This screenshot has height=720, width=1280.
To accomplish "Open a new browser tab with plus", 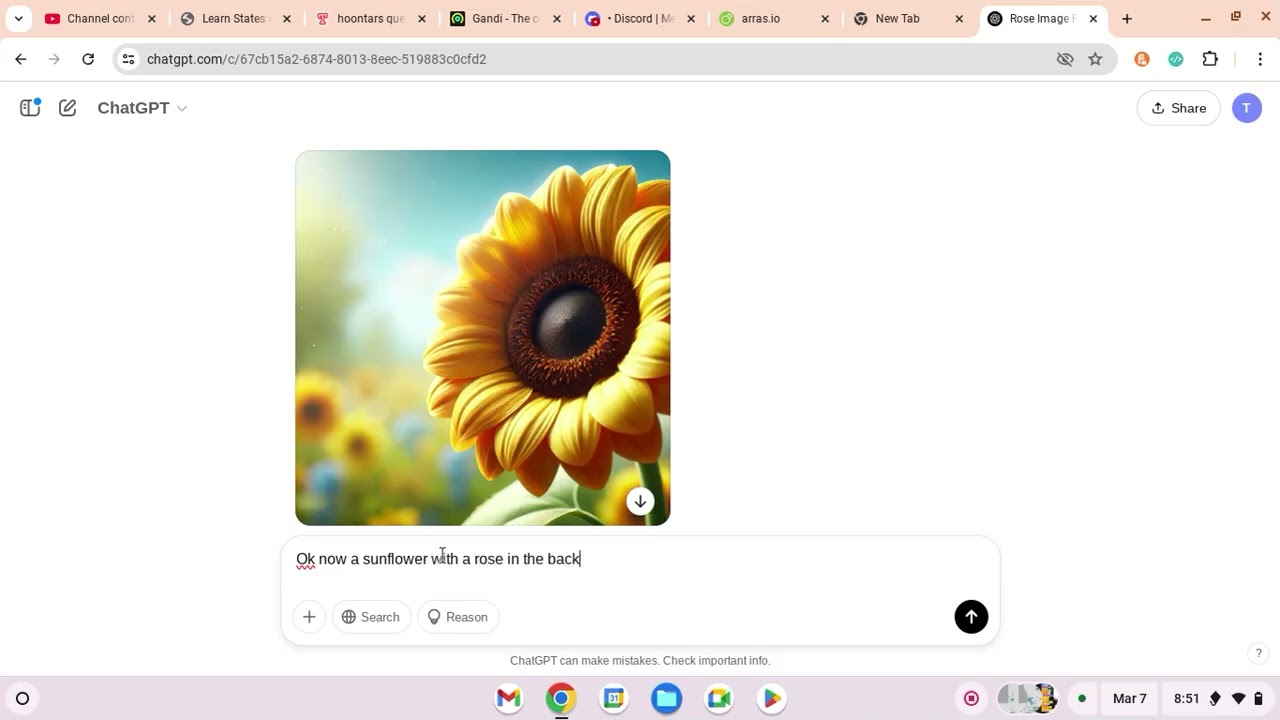I will tap(1127, 19).
